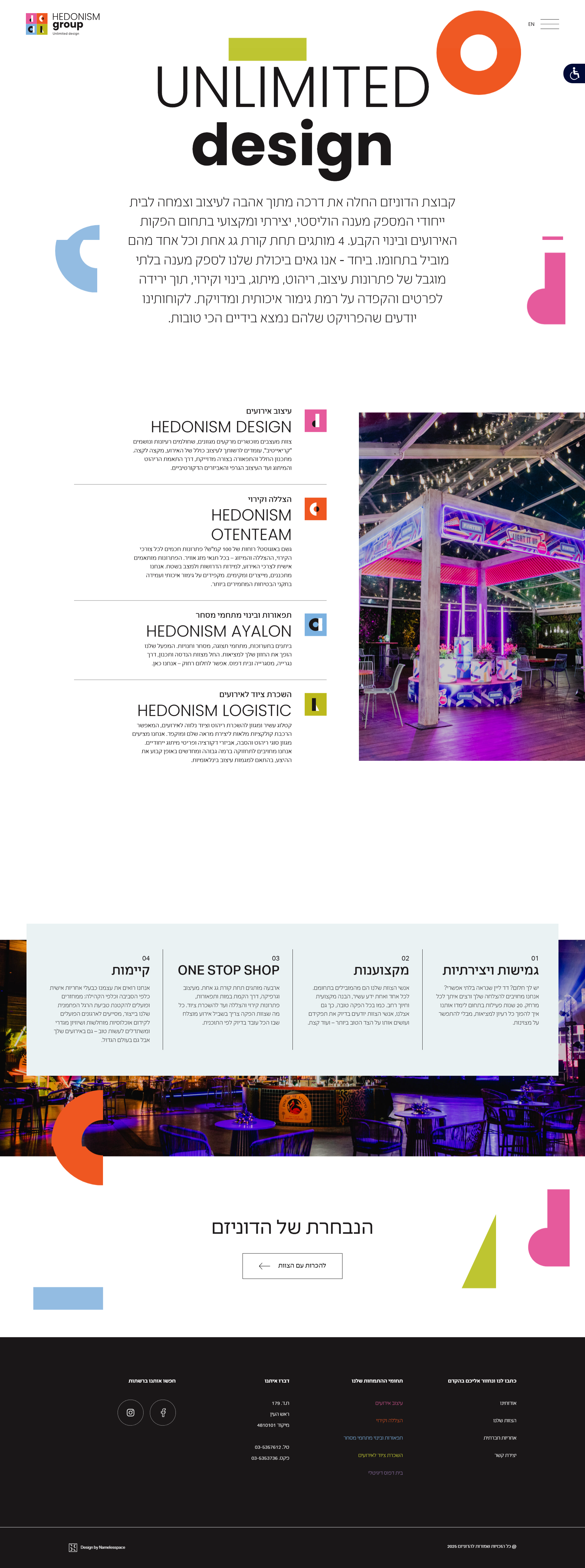Image resolution: width=585 pixels, height=1568 pixels.
Task: Open footer link 'הצוות שלנו'
Action: [505, 1421]
